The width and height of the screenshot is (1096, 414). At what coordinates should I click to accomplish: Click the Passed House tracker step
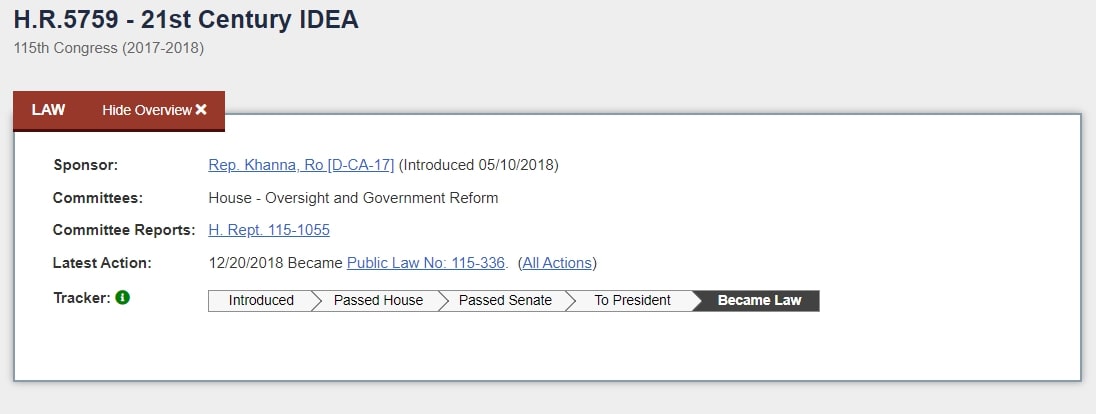378,301
